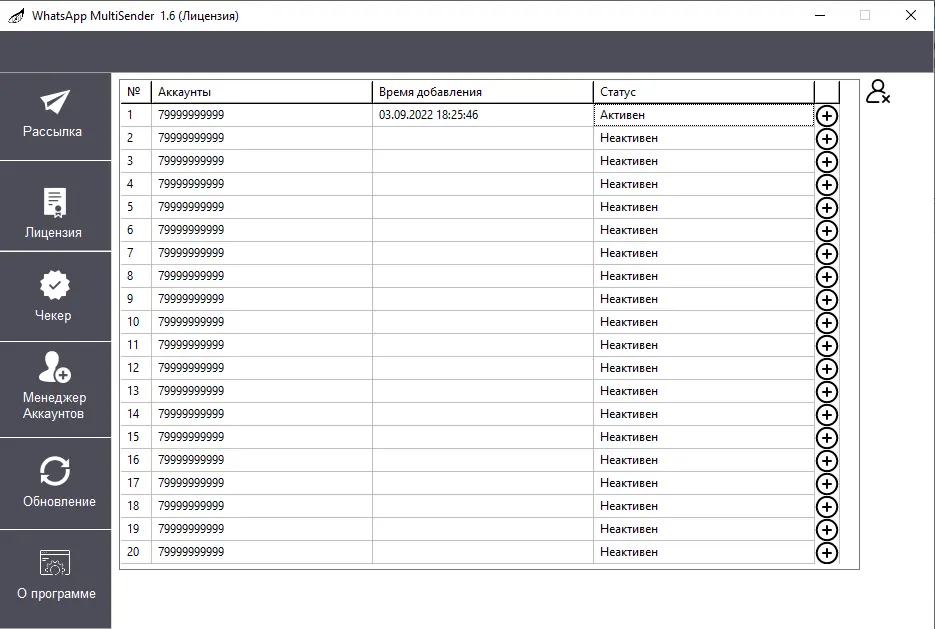Select the 03.09.2022 18:25:46 time cell
Image resolution: width=935 pixels, height=629 pixels.
[483, 115]
